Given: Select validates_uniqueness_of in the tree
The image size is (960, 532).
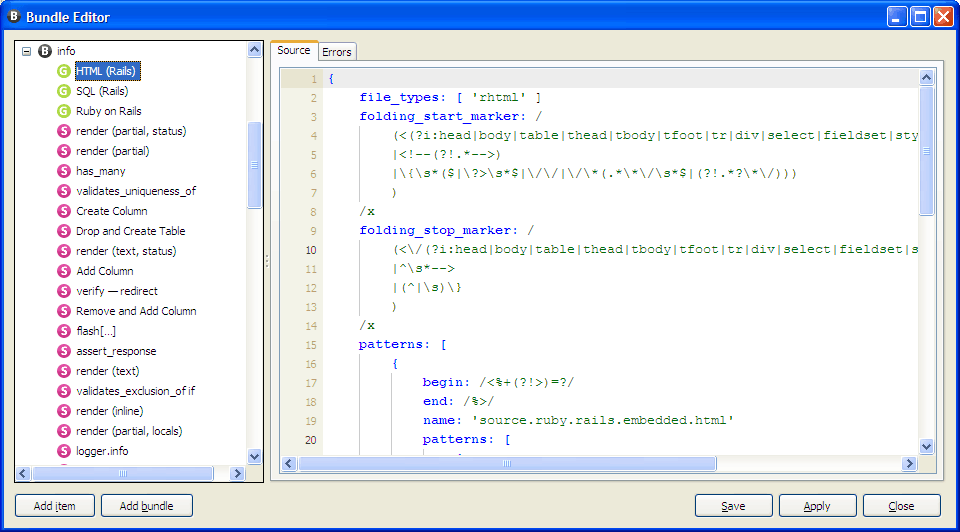Looking at the screenshot, I should point(136,191).
